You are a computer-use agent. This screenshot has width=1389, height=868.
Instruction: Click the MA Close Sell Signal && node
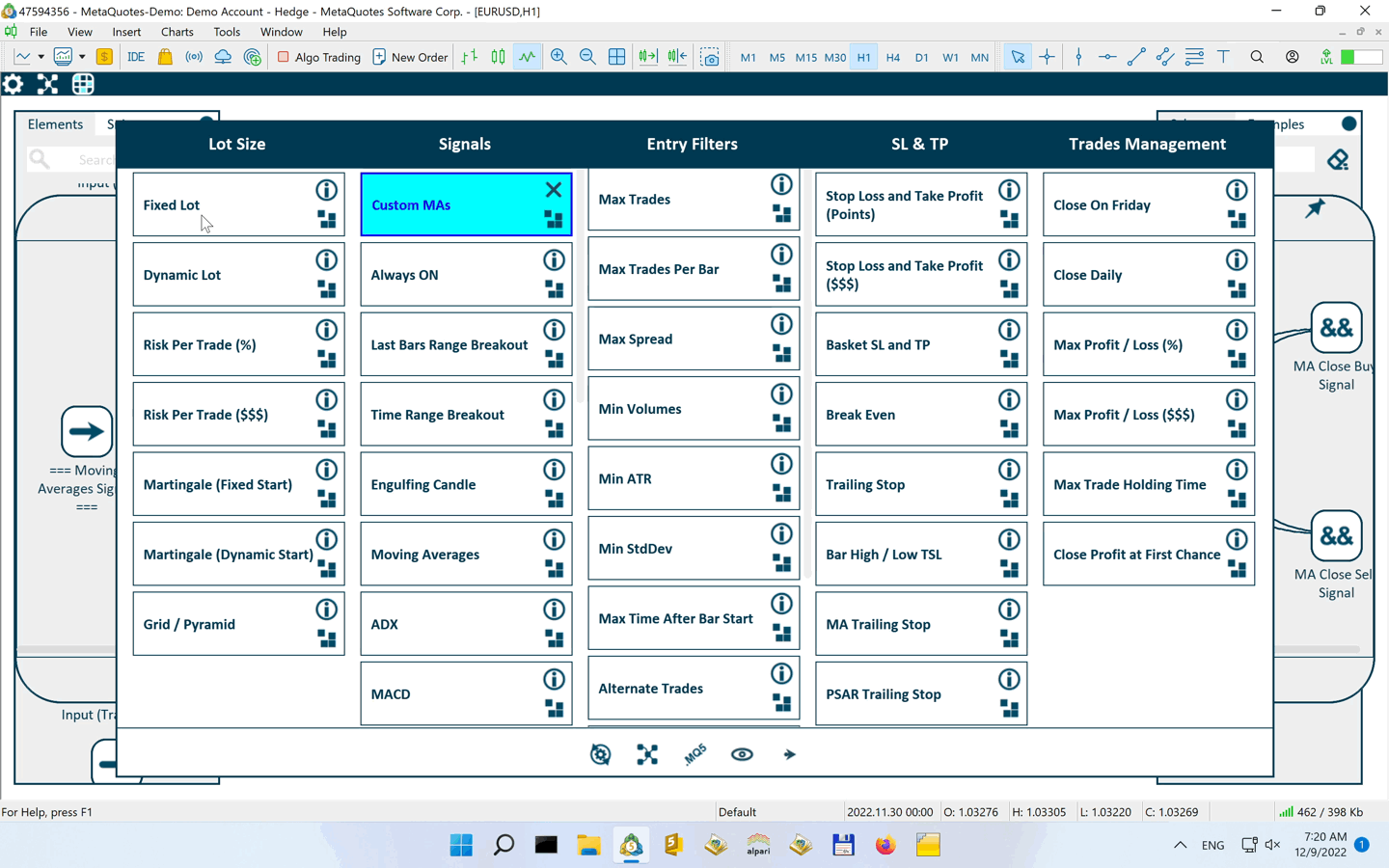click(x=1336, y=536)
